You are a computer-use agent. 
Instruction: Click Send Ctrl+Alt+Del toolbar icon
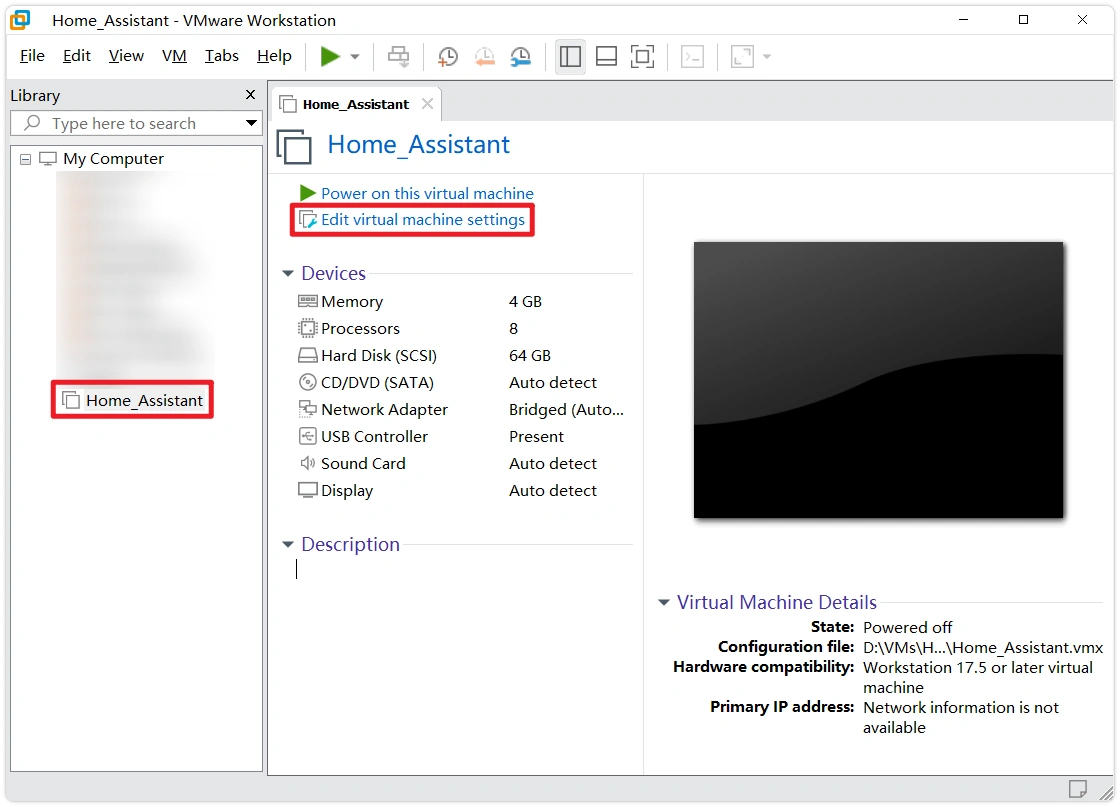(x=399, y=56)
